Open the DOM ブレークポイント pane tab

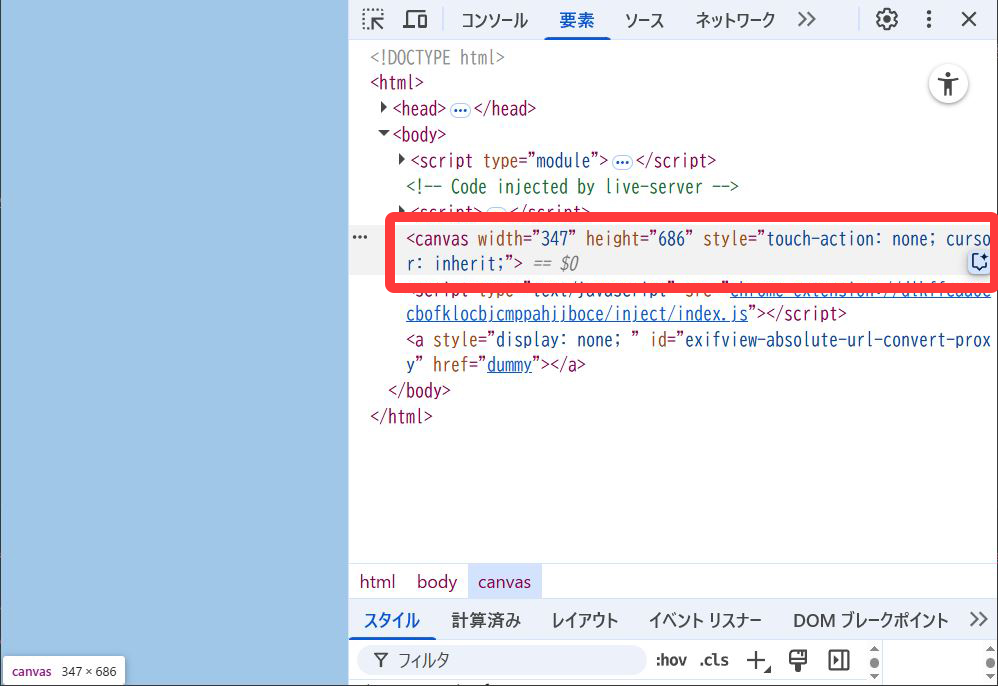[x=871, y=620]
